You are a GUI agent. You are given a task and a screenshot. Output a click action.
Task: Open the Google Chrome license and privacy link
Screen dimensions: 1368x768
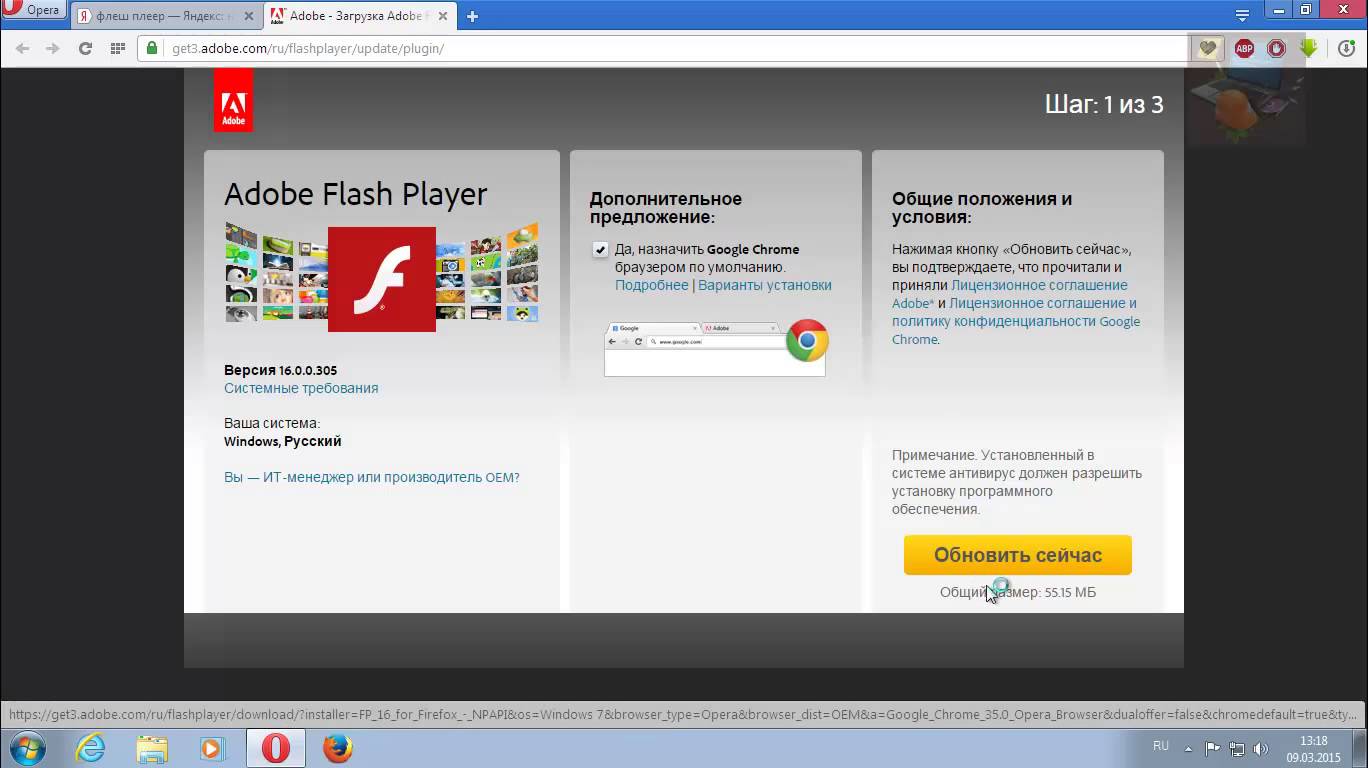(1015, 321)
